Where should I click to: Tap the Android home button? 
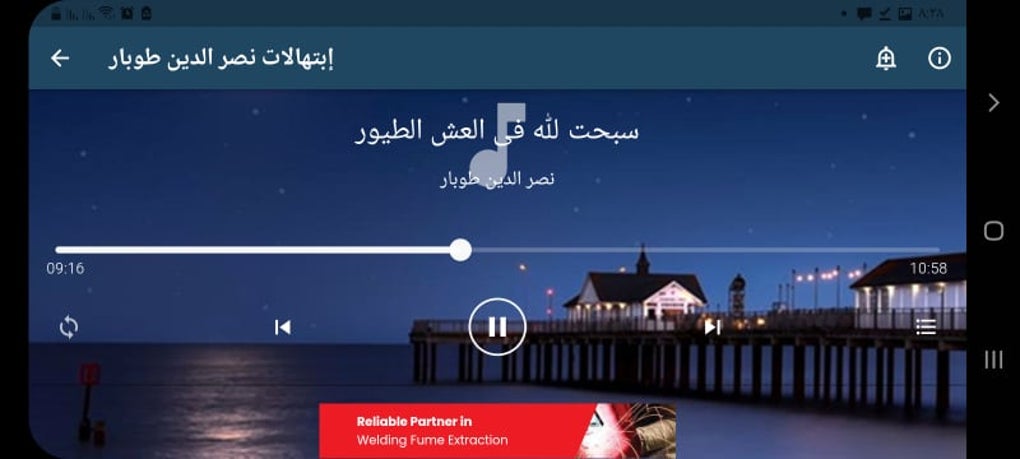click(993, 230)
